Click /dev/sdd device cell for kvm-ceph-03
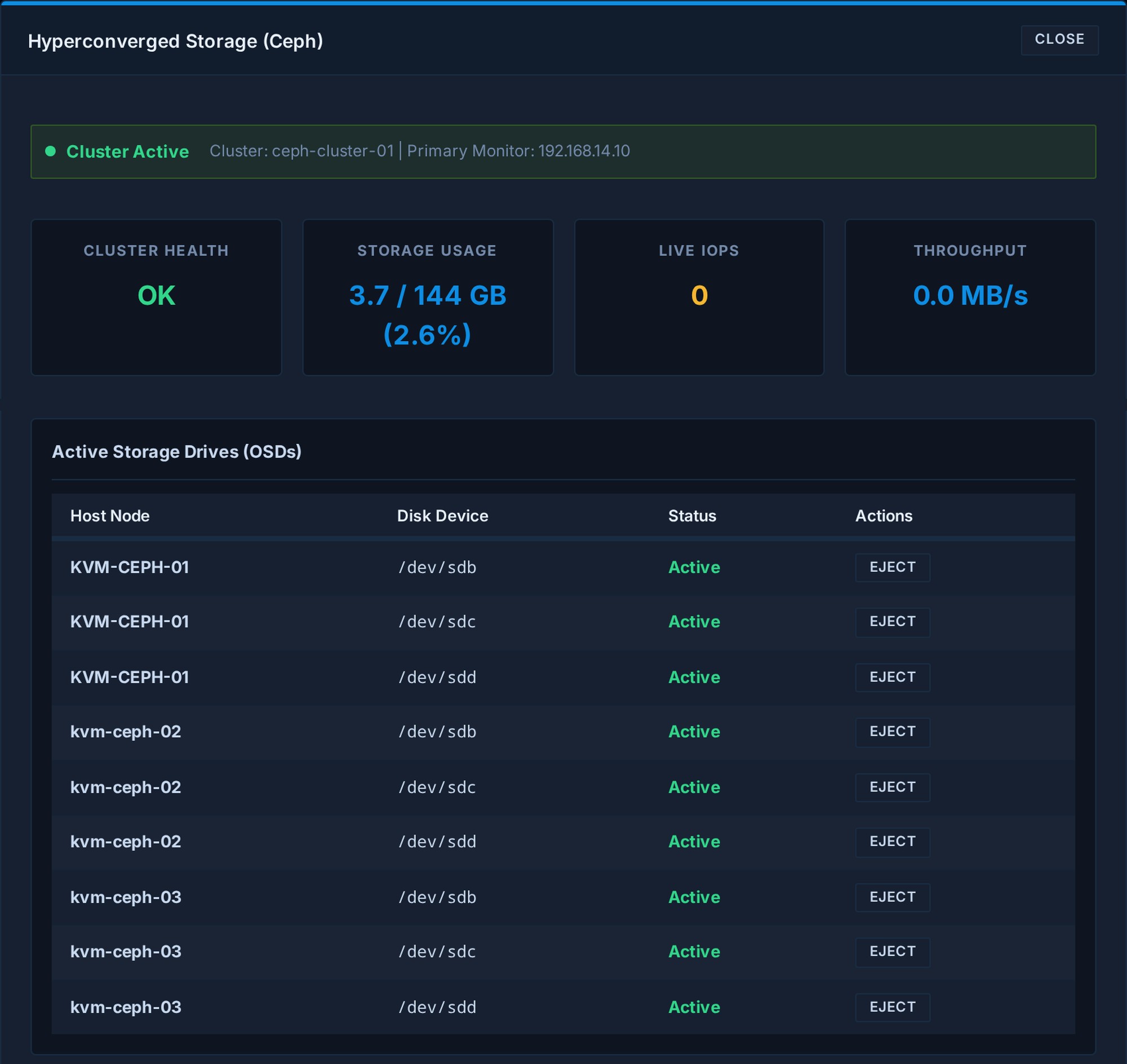This screenshot has width=1127, height=1064. pyautogui.click(x=437, y=1007)
